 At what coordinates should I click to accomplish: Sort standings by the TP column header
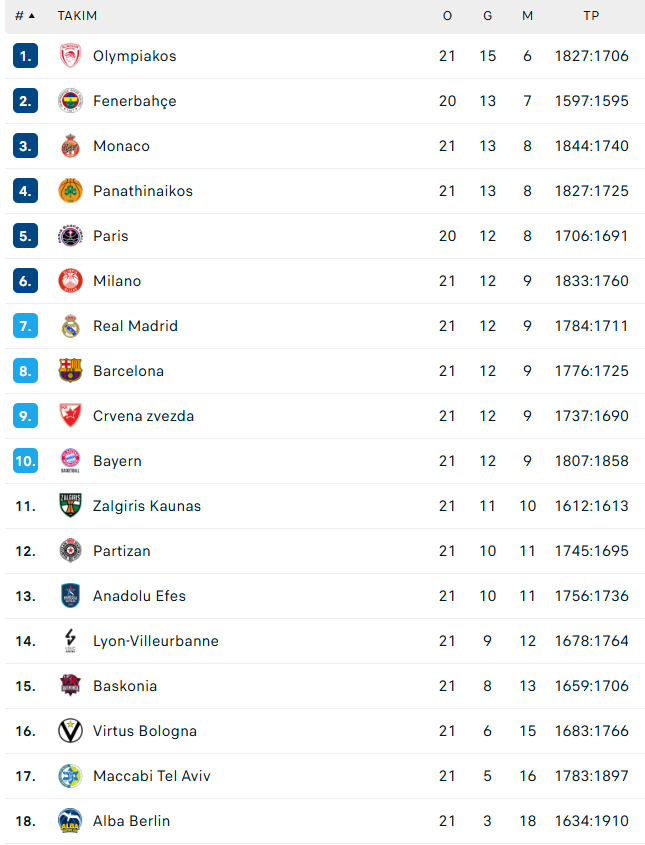591,16
